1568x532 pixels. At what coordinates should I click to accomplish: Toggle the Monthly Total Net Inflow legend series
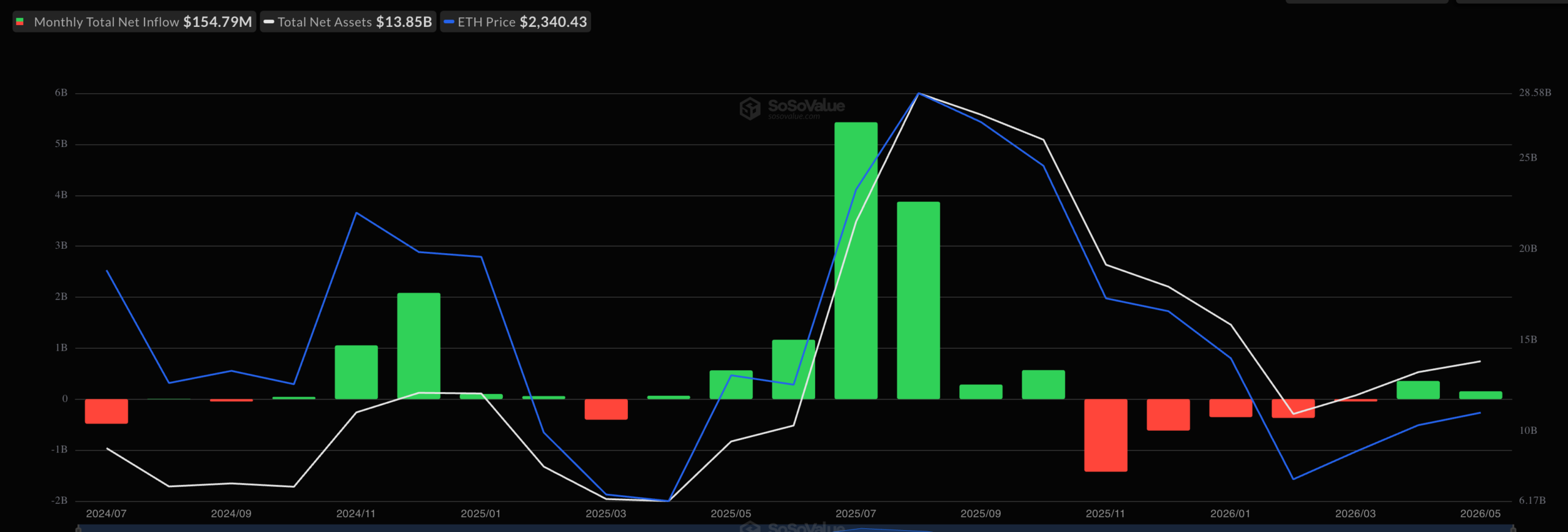coord(134,22)
